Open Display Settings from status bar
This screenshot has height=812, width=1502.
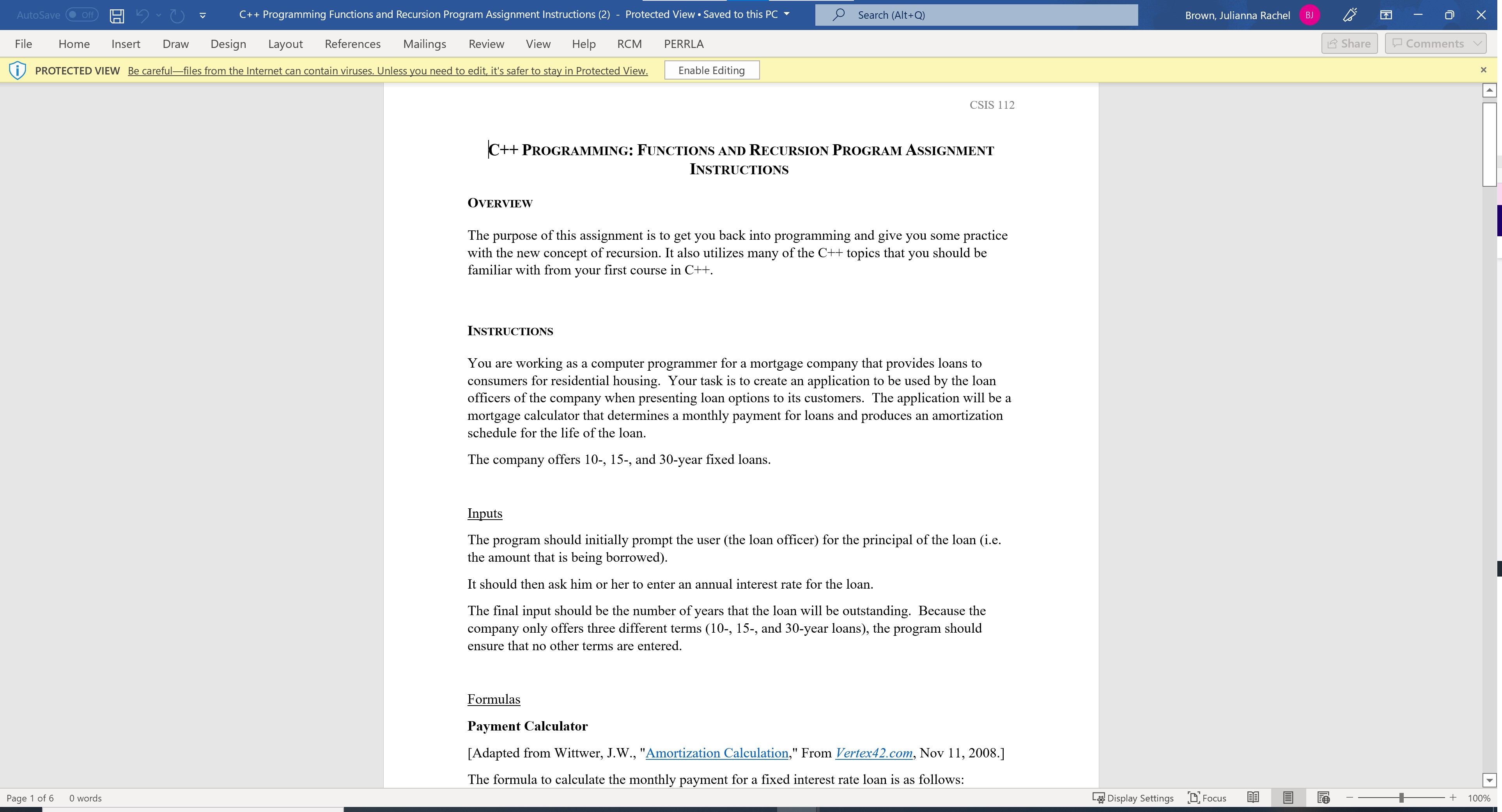click(1132, 798)
